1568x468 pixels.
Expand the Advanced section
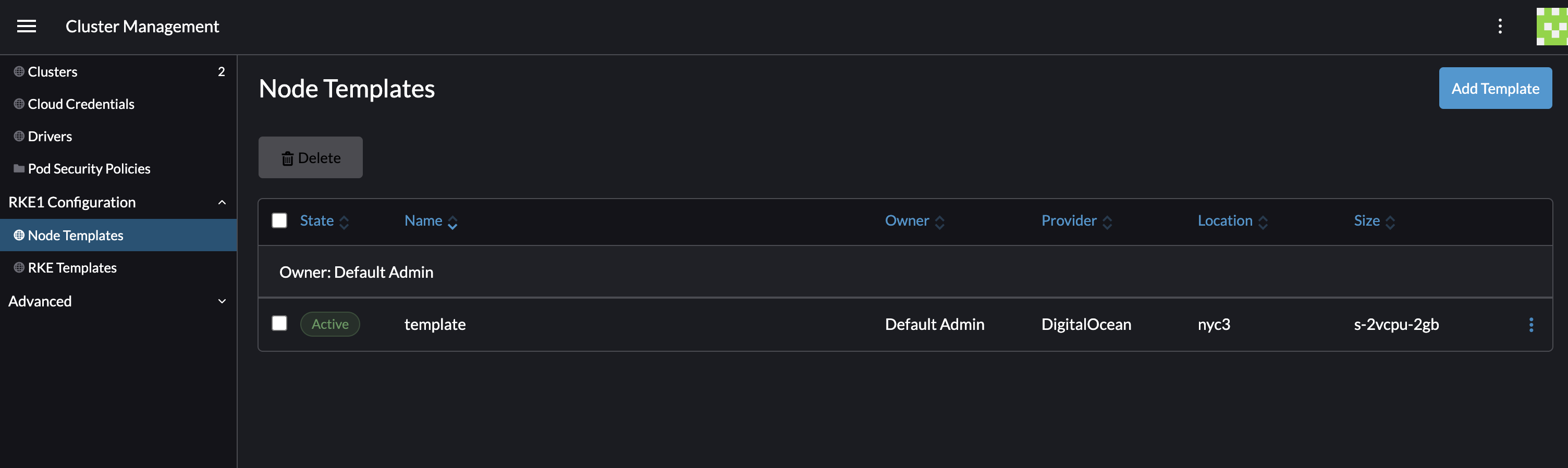(222, 301)
